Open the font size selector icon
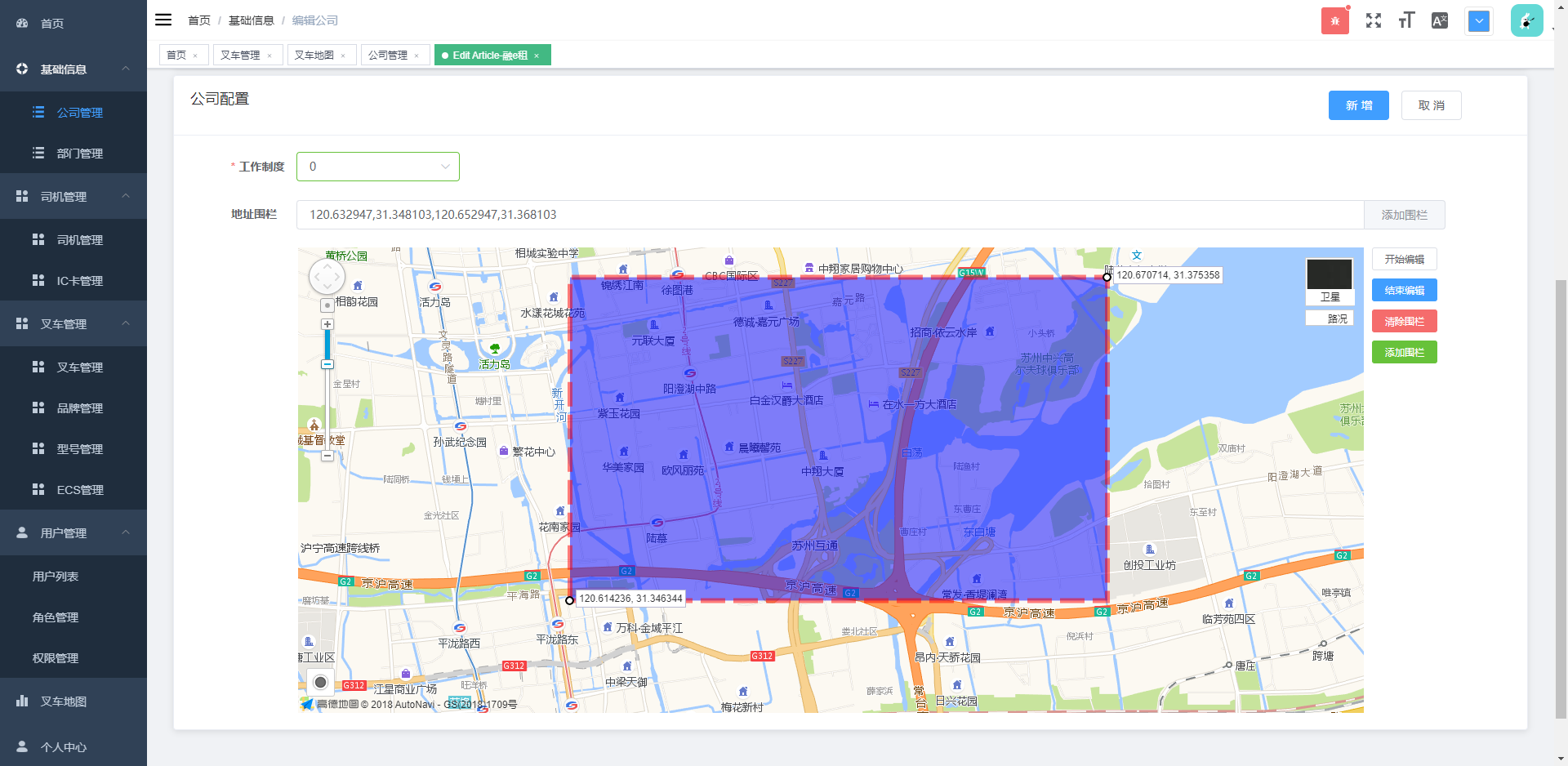 [x=1405, y=21]
